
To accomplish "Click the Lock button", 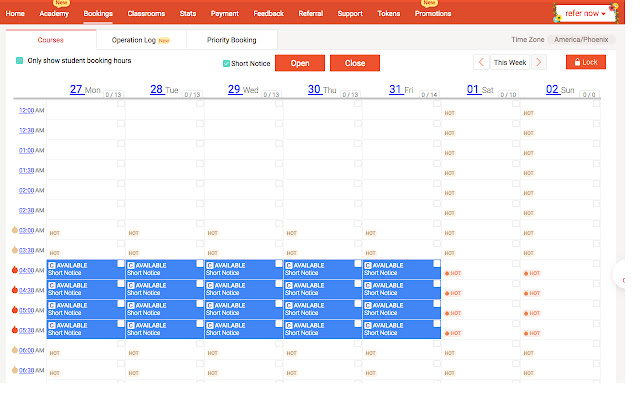I will coord(586,62).
